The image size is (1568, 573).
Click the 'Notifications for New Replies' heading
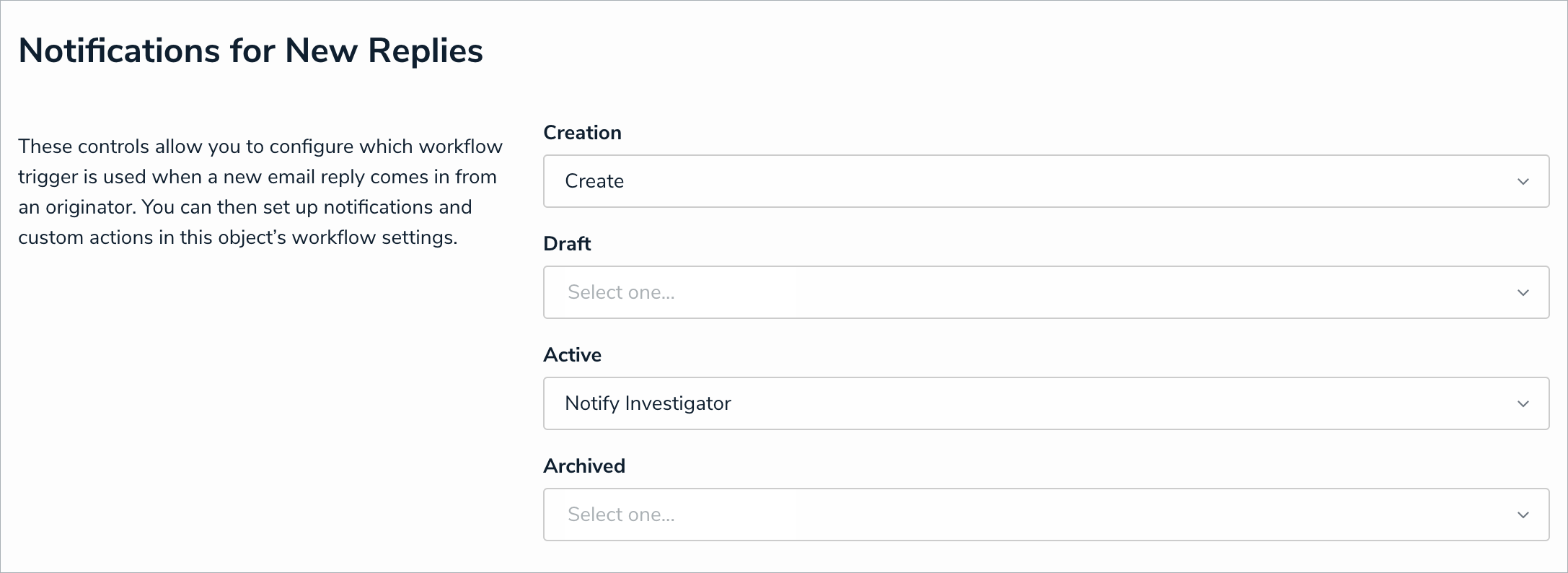click(x=250, y=51)
